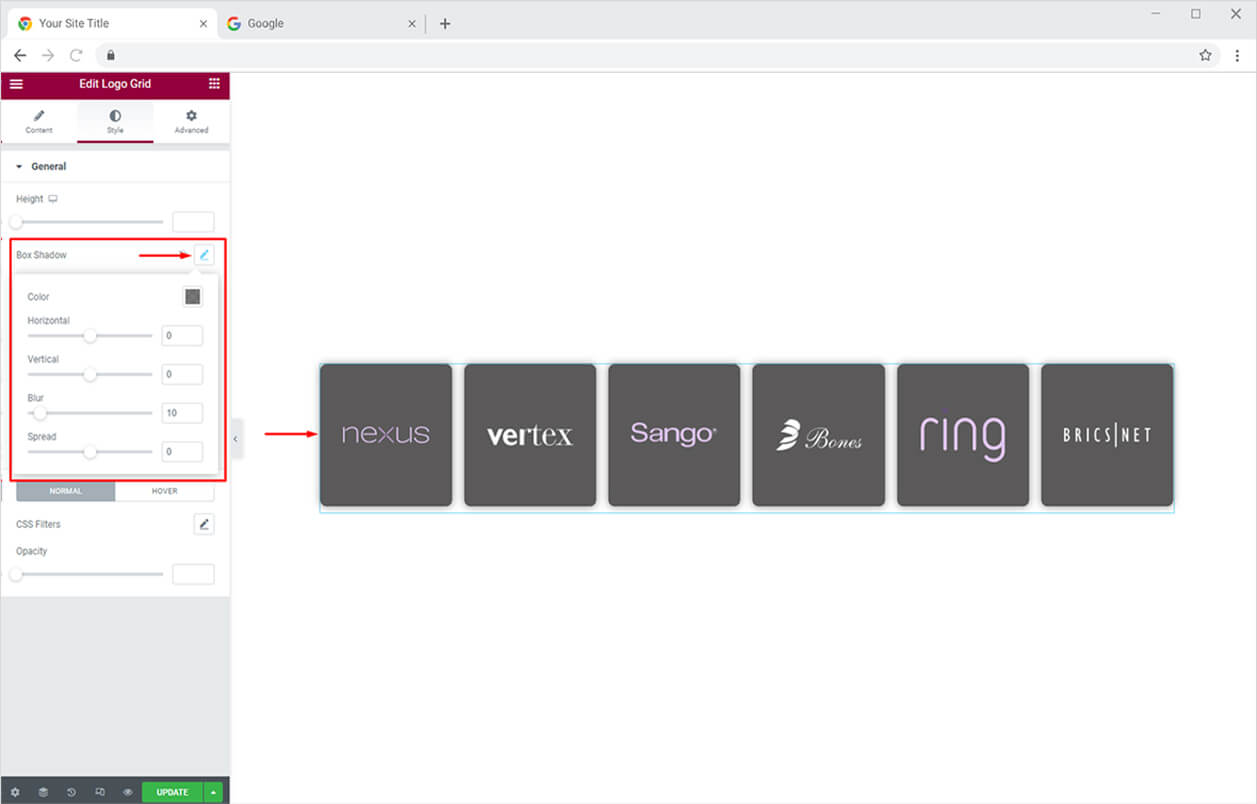Collapse the Elementor side panel
Viewport: 1257px width, 804px height.
pyautogui.click(x=236, y=439)
